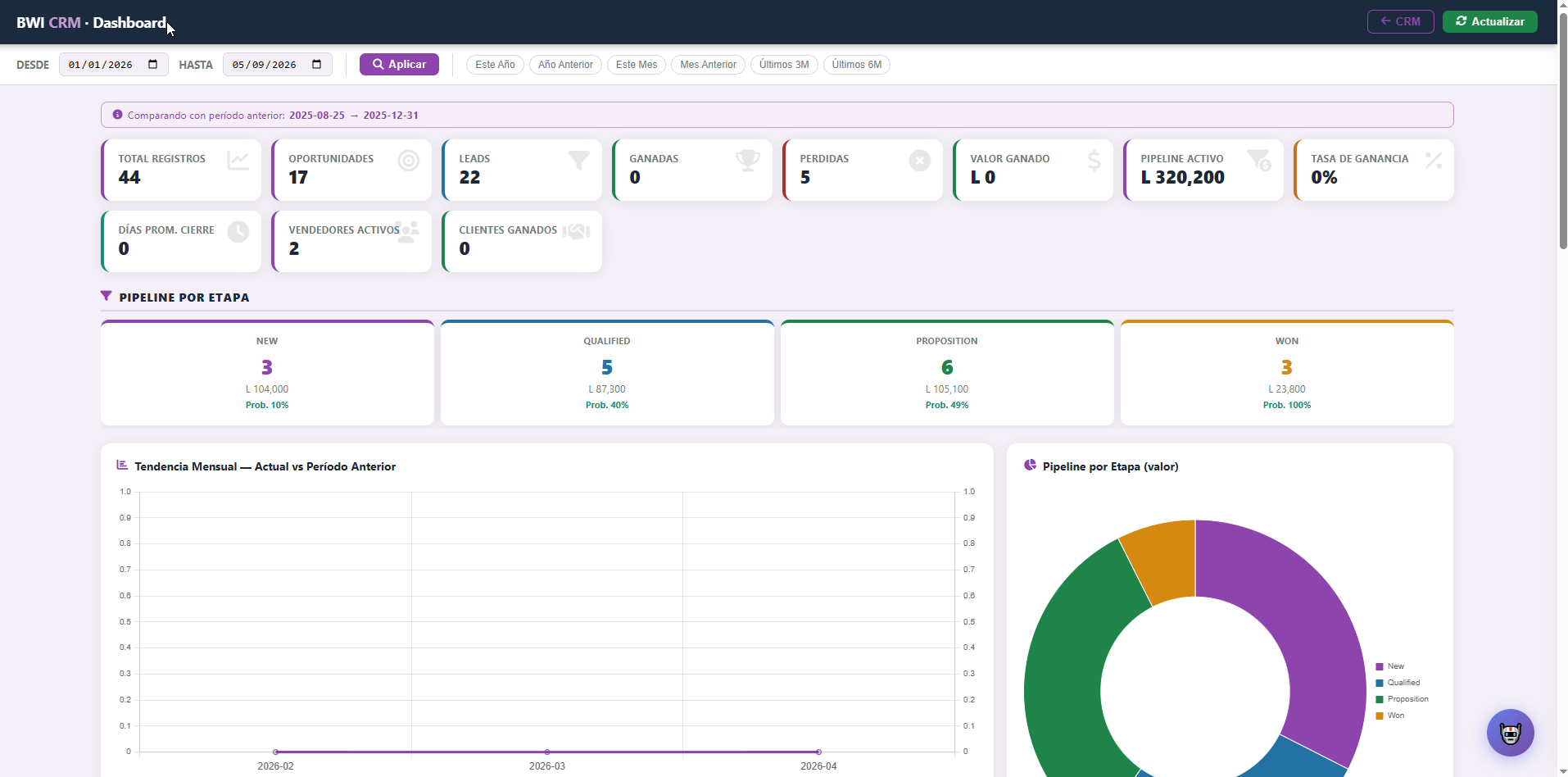The image size is (1568, 777).
Task: Toggle the New legend item in donut chart
Action: coord(1389,666)
